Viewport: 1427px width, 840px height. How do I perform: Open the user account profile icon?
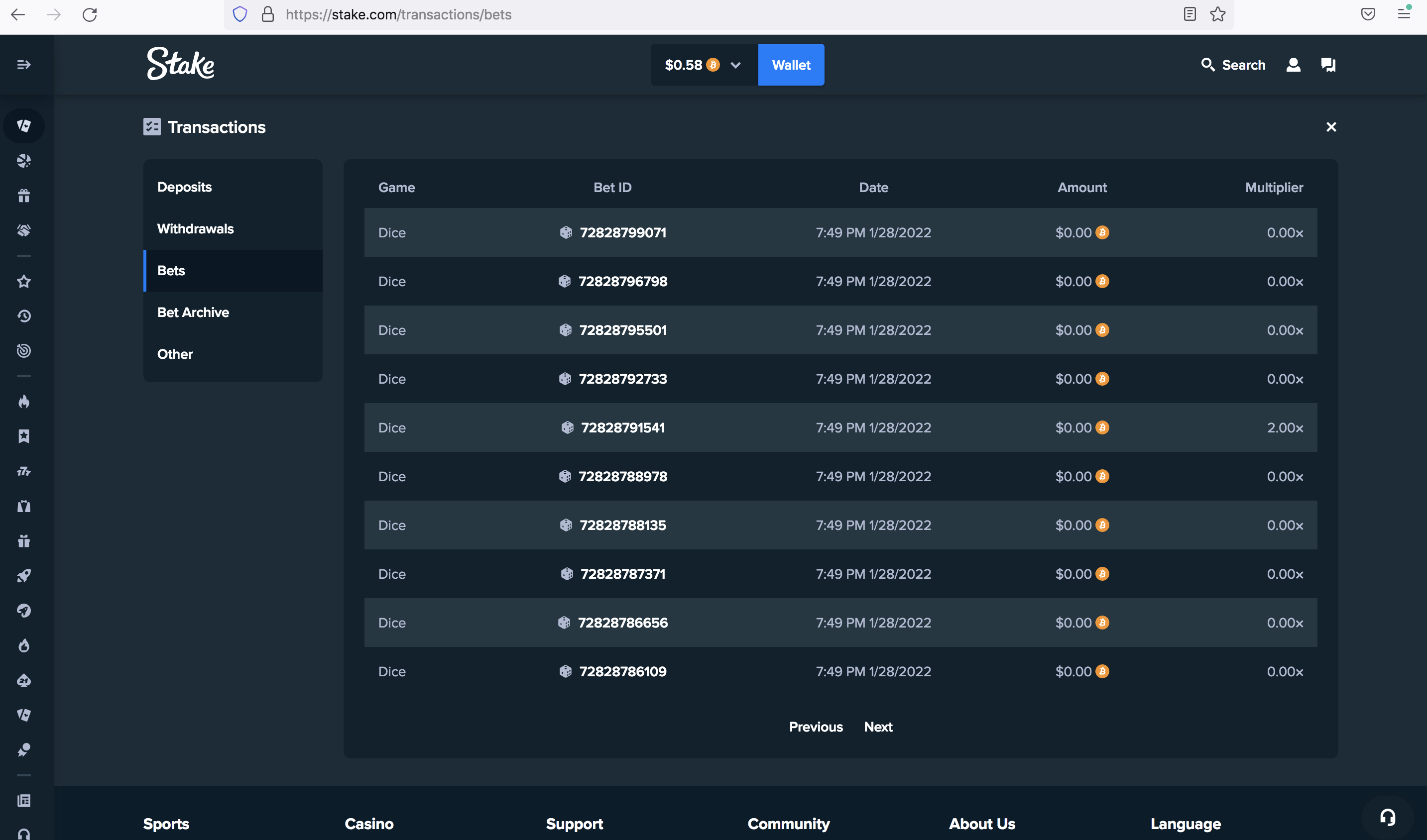tap(1294, 65)
